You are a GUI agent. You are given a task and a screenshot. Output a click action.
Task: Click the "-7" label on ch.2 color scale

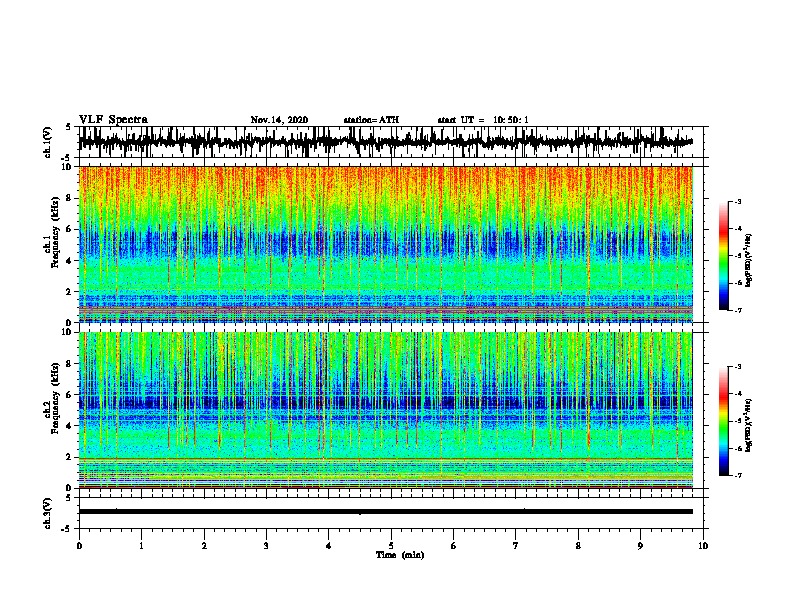point(737,475)
